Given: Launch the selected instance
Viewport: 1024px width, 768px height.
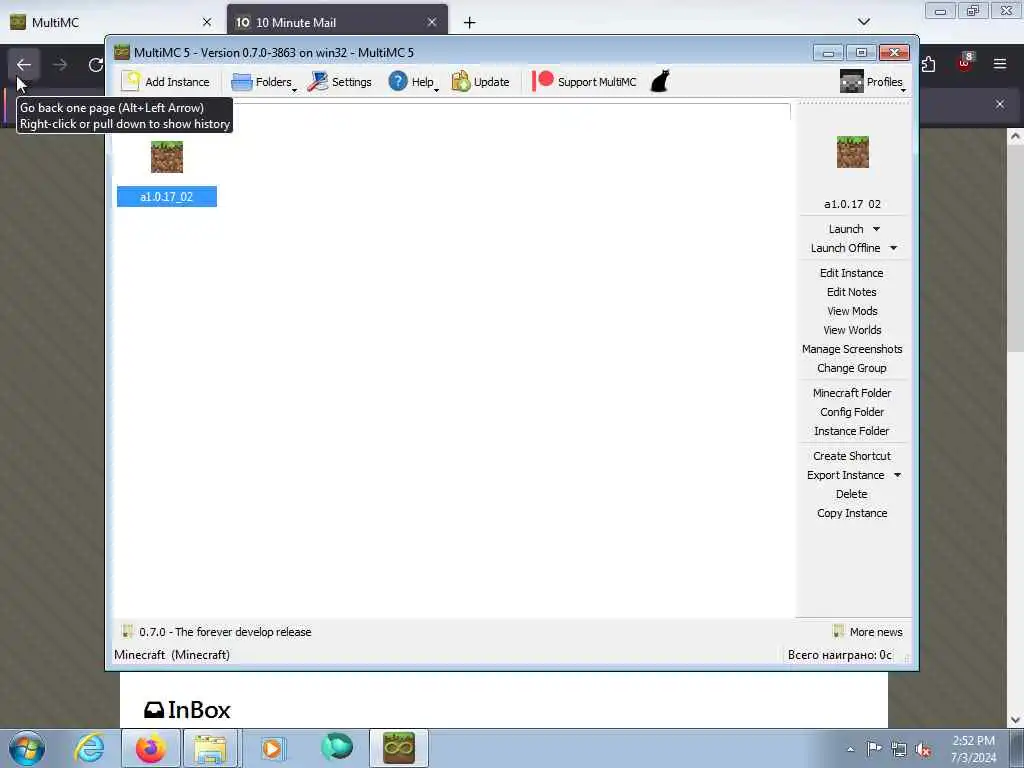Looking at the screenshot, I should click(x=846, y=229).
